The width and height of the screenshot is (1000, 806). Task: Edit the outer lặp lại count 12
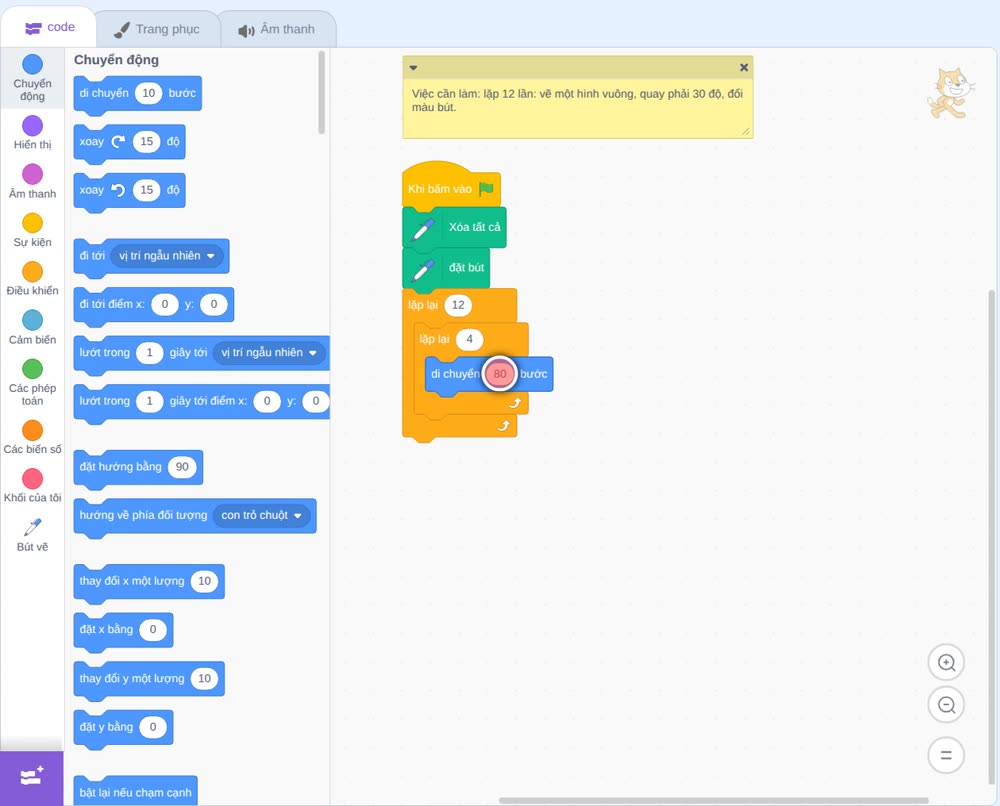point(458,305)
